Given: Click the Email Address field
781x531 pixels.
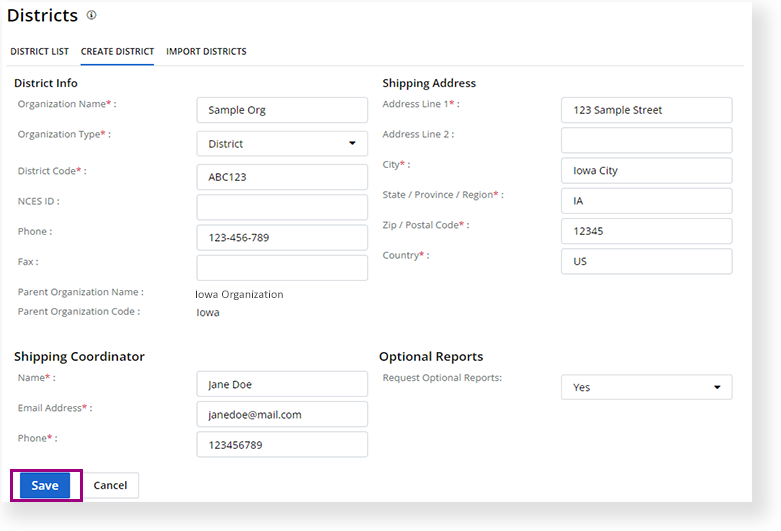Looking at the screenshot, I should tap(282, 414).
